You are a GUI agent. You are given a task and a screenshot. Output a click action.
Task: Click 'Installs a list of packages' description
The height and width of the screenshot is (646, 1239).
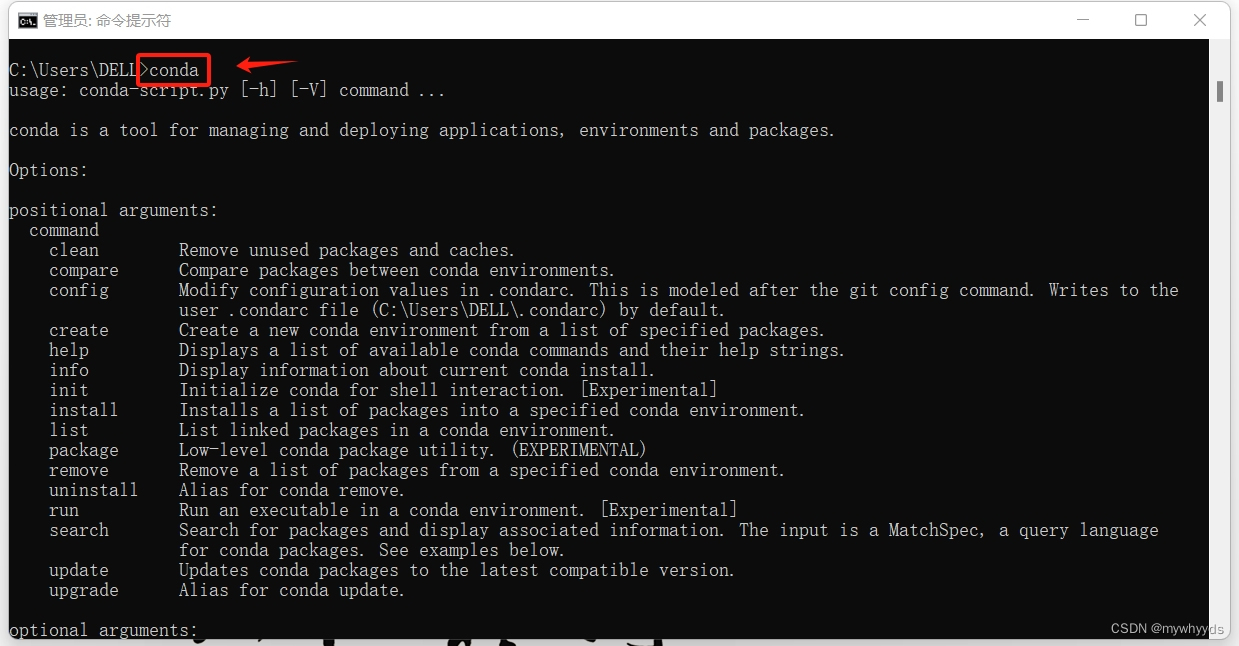pos(492,410)
